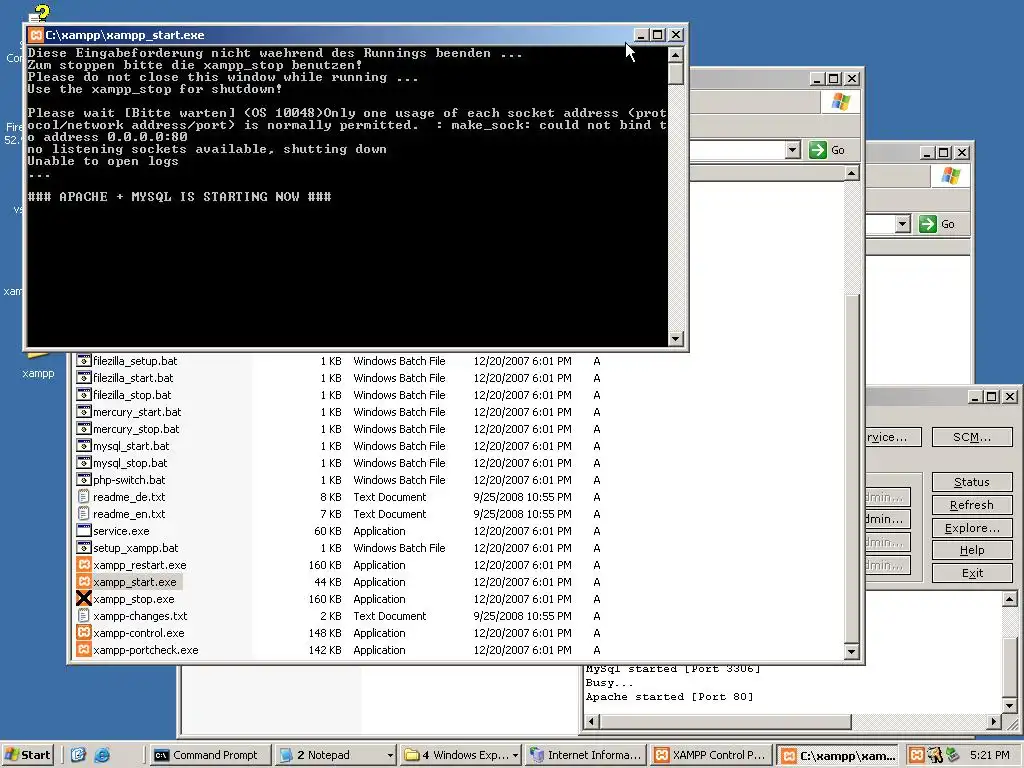Click the Explorer file list scroll up arrow
Viewport: 1024px width, 768px height.
pyautogui.click(x=851, y=173)
